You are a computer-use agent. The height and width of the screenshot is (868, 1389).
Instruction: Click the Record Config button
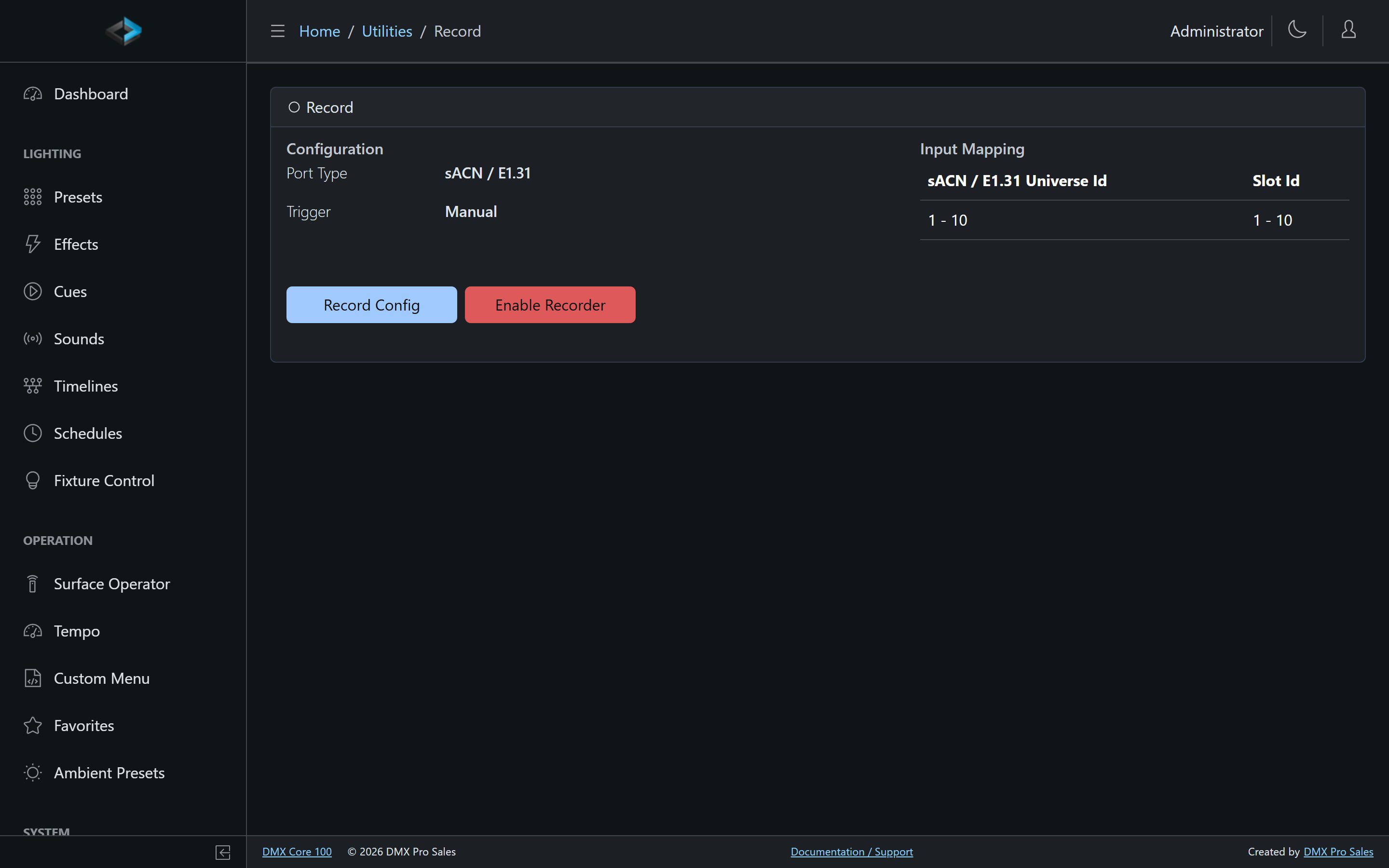coord(371,305)
